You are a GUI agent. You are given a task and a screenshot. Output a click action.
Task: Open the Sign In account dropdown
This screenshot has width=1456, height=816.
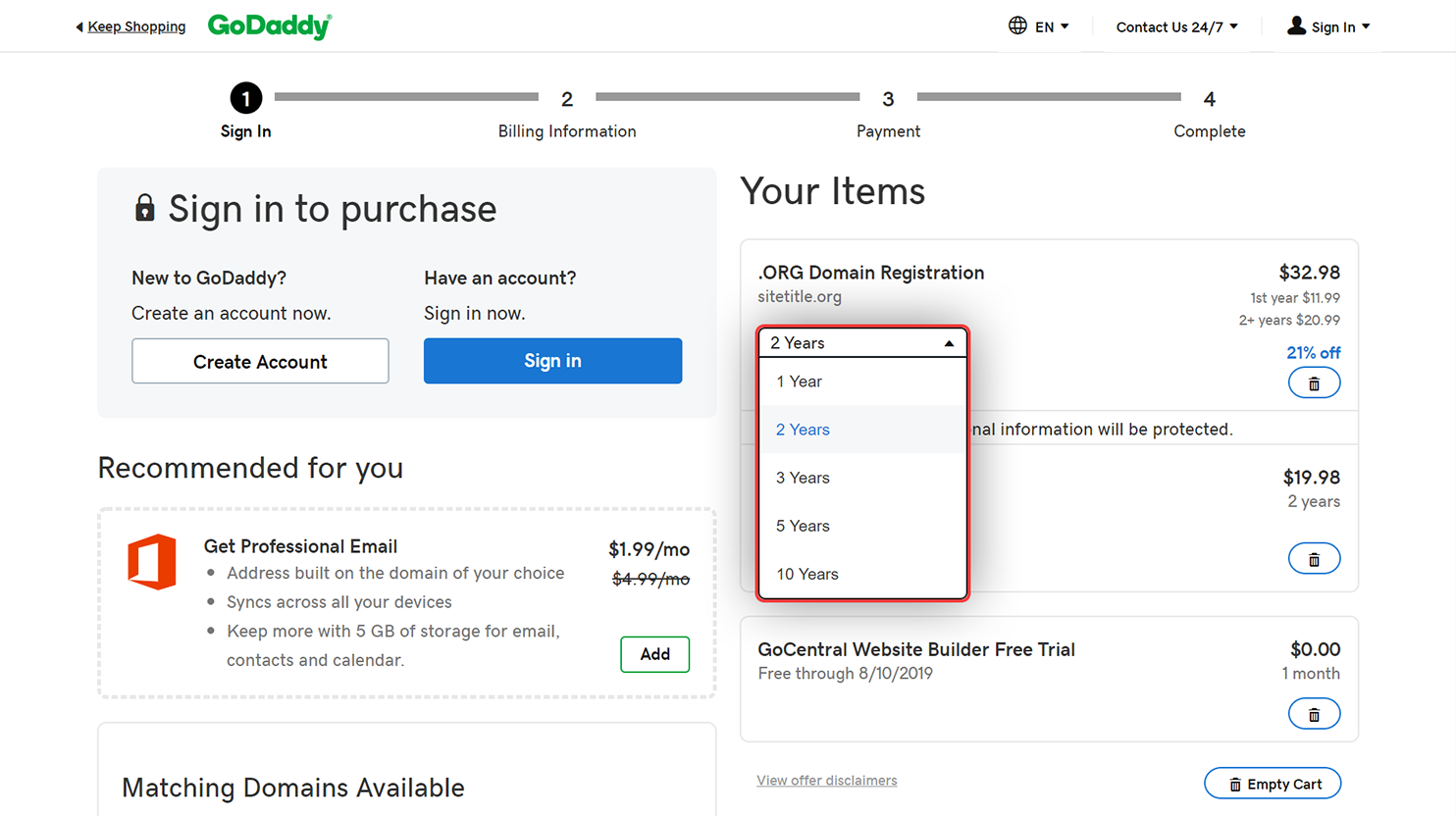pos(1340,27)
